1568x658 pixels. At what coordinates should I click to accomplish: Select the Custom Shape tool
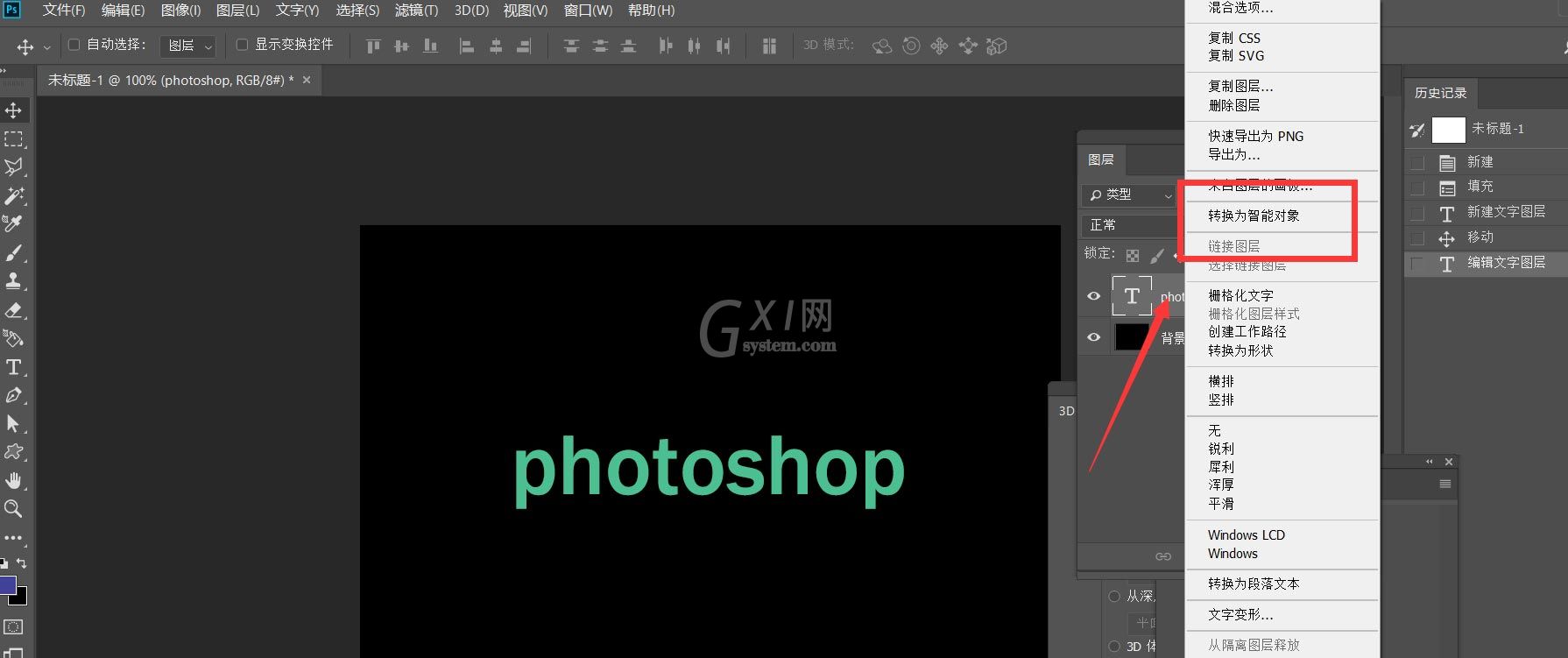coord(13,452)
